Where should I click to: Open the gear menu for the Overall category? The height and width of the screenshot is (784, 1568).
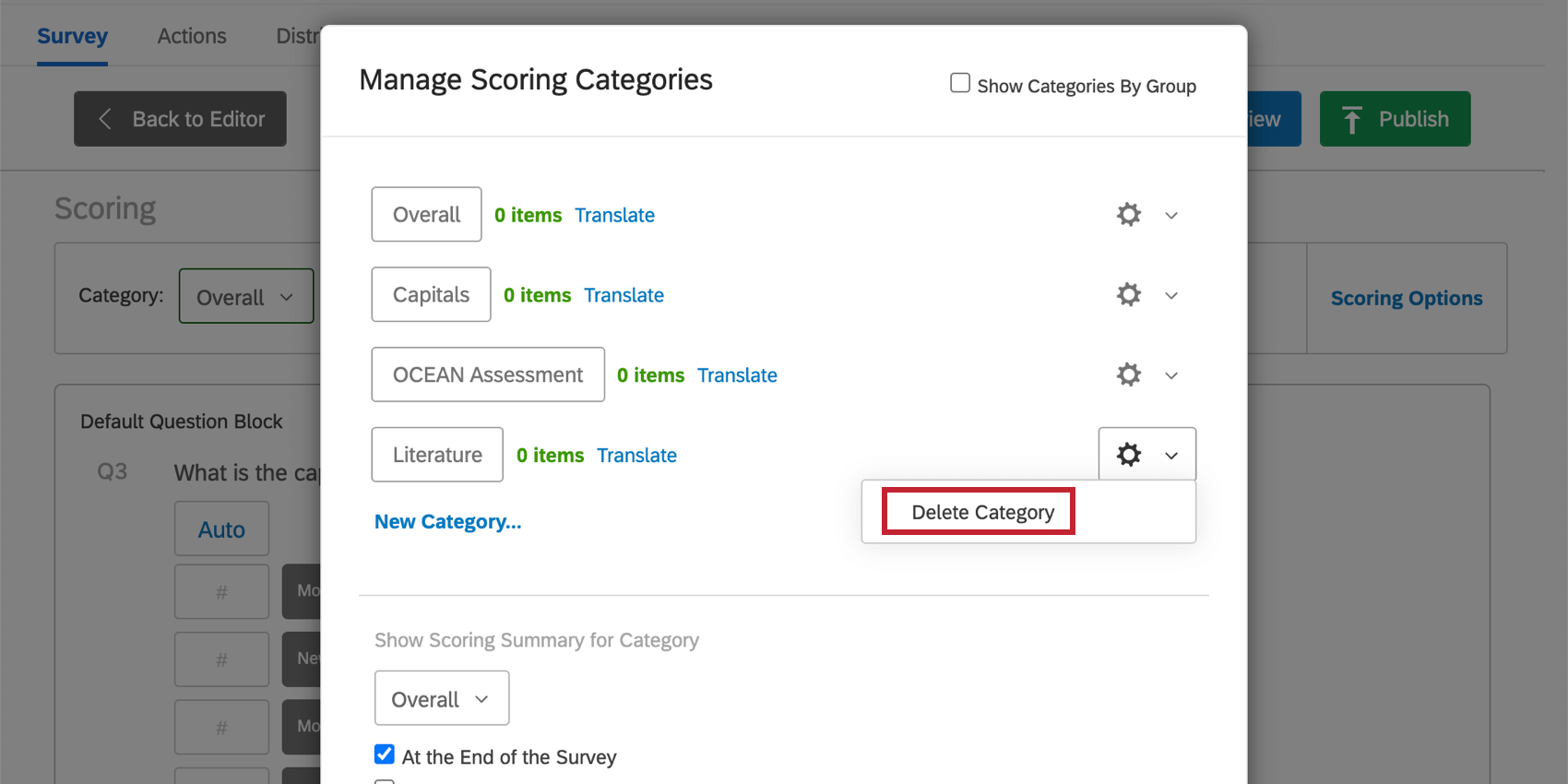[1128, 214]
